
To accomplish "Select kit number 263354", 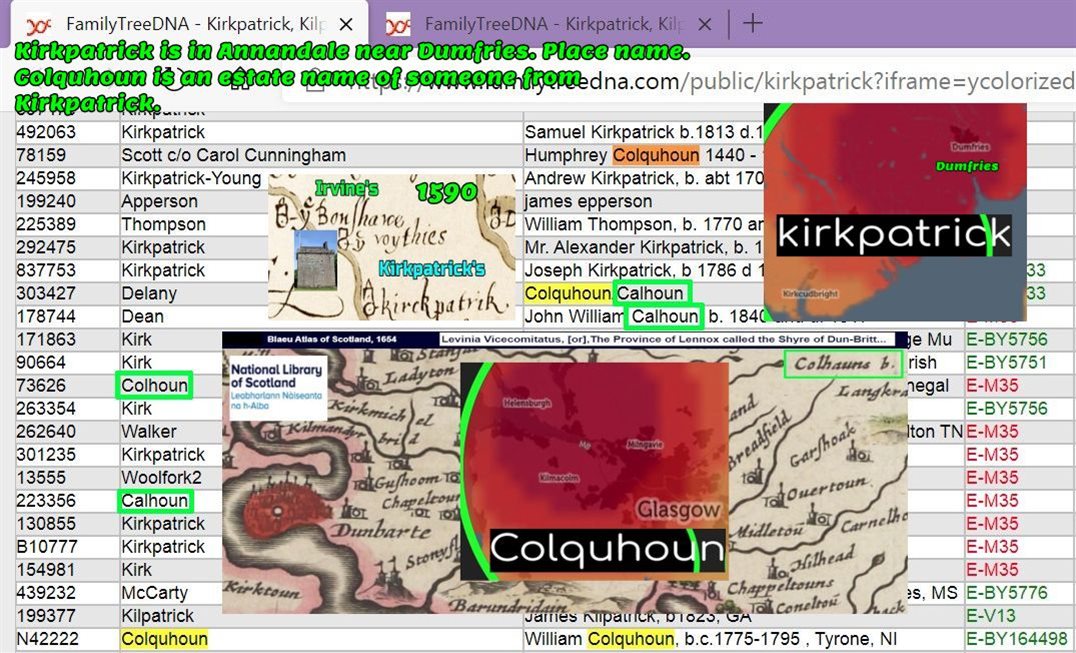I will pos(46,409).
